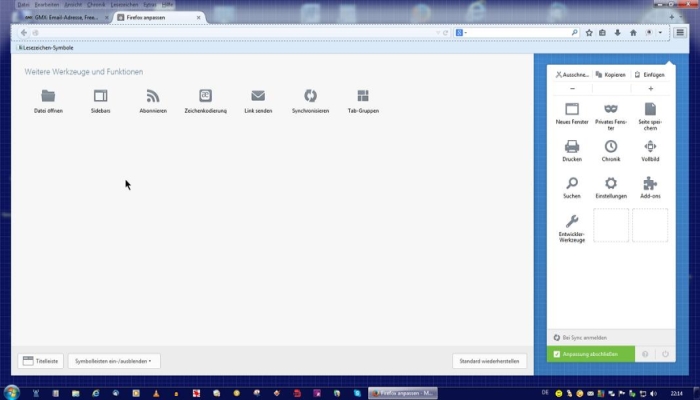Open the Chronik menu in menu bar
The height and width of the screenshot is (400, 700).
click(96, 5)
